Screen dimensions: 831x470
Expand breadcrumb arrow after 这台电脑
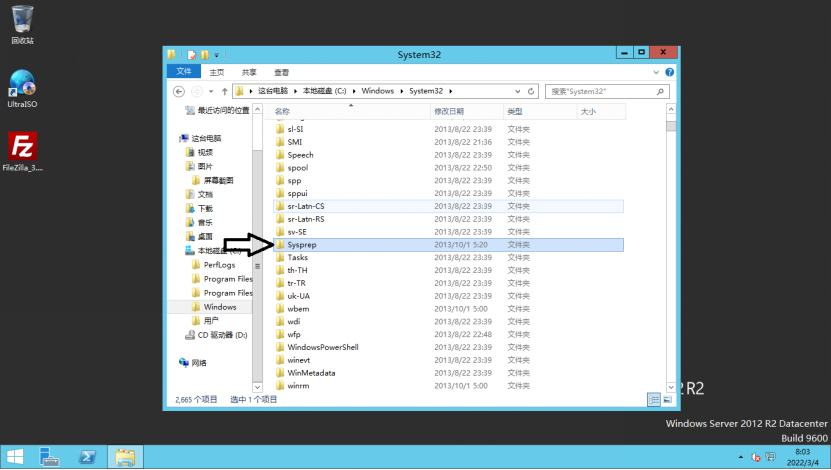tap(296, 91)
